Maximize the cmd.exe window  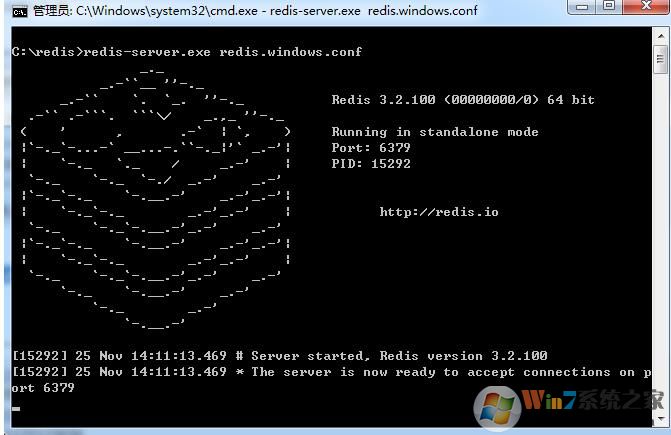coord(609,6)
